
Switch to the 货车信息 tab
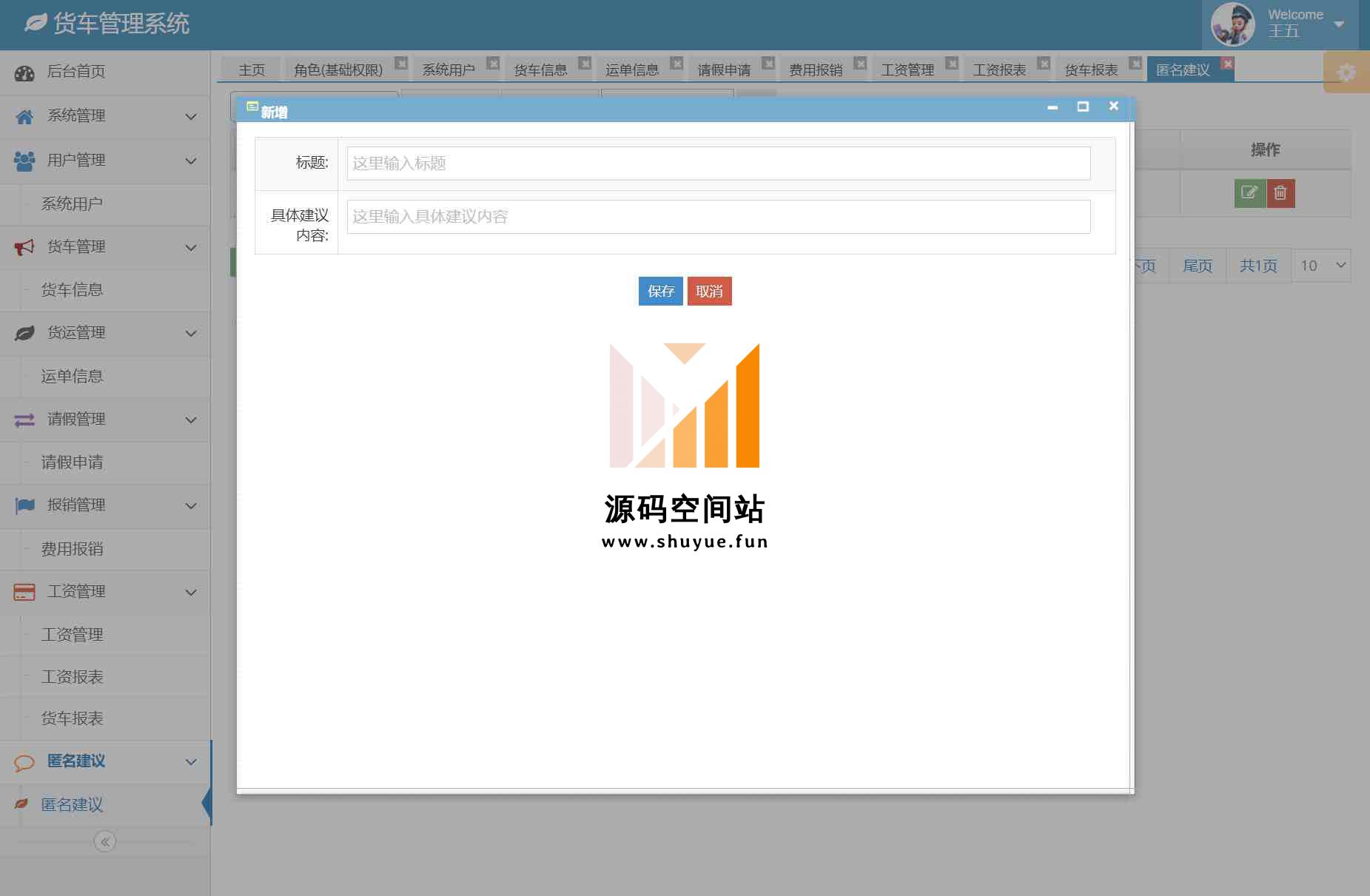540,70
